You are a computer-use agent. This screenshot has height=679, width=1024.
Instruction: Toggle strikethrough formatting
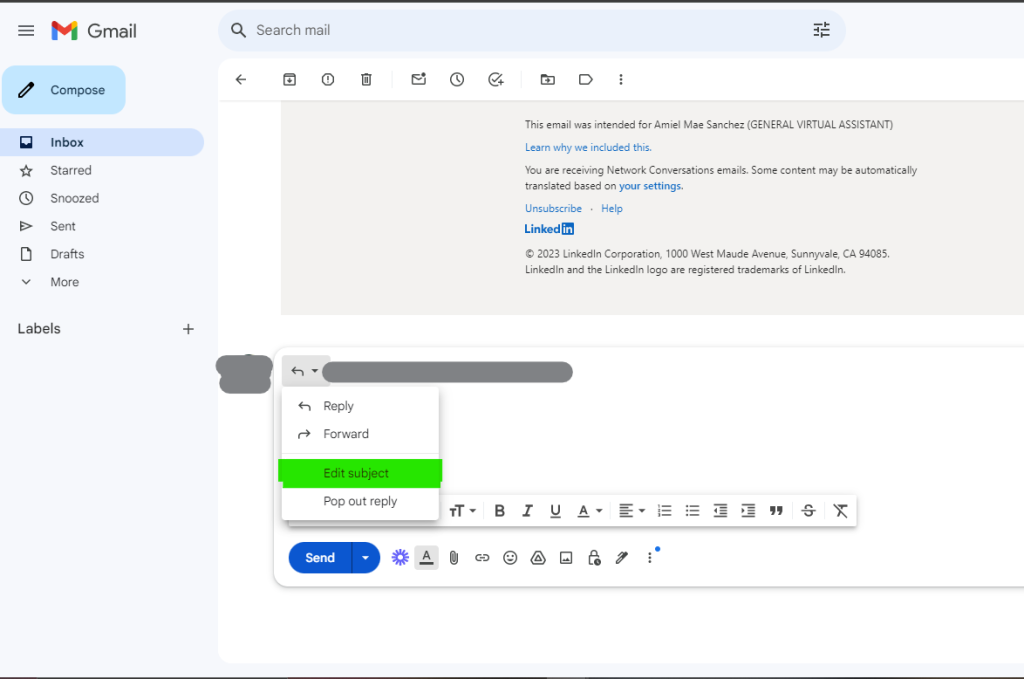tap(808, 511)
